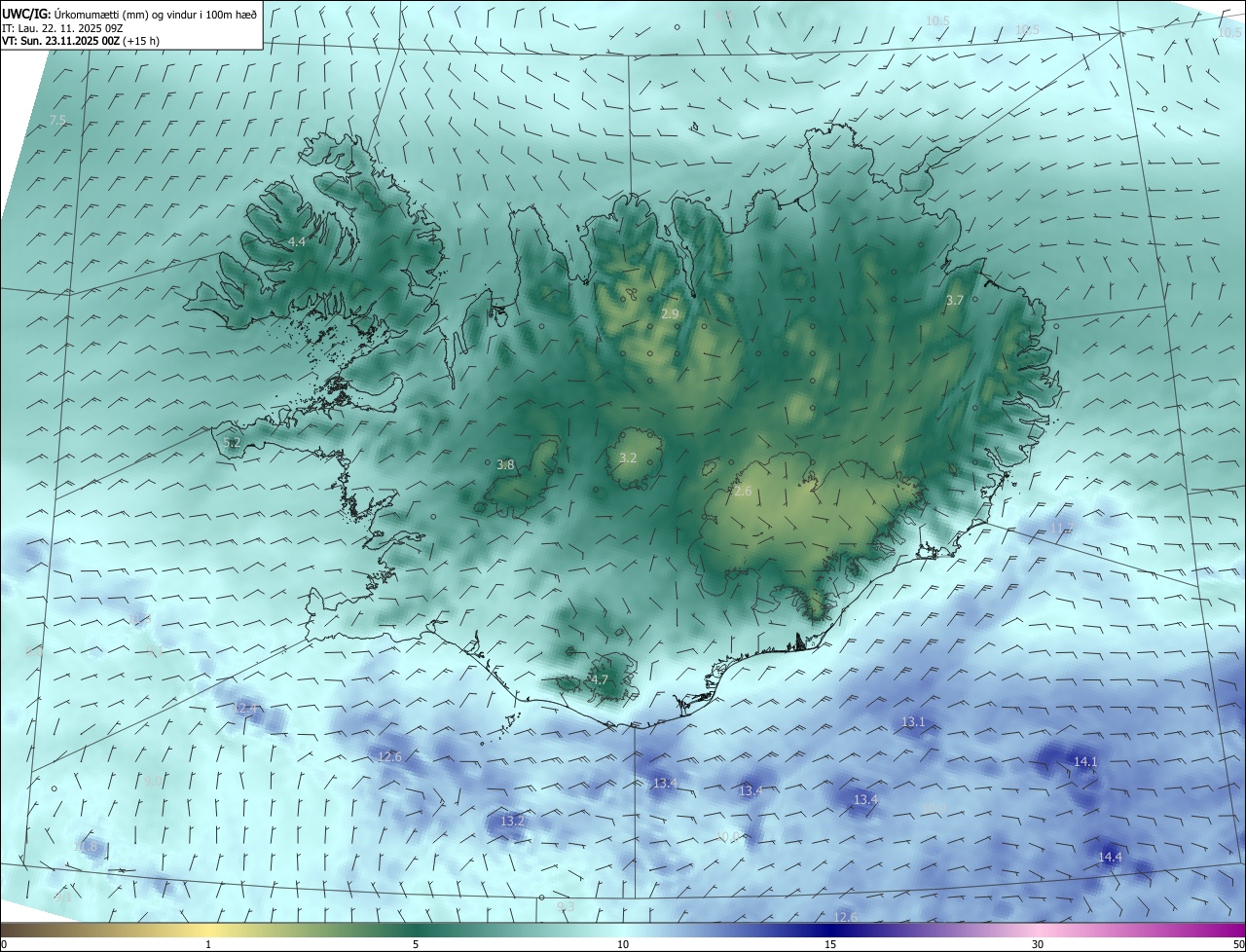Image resolution: width=1246 pixels, height=952 pixels.
Task: Click the 30 tick on the color scale
Action: pos(1038,944)
